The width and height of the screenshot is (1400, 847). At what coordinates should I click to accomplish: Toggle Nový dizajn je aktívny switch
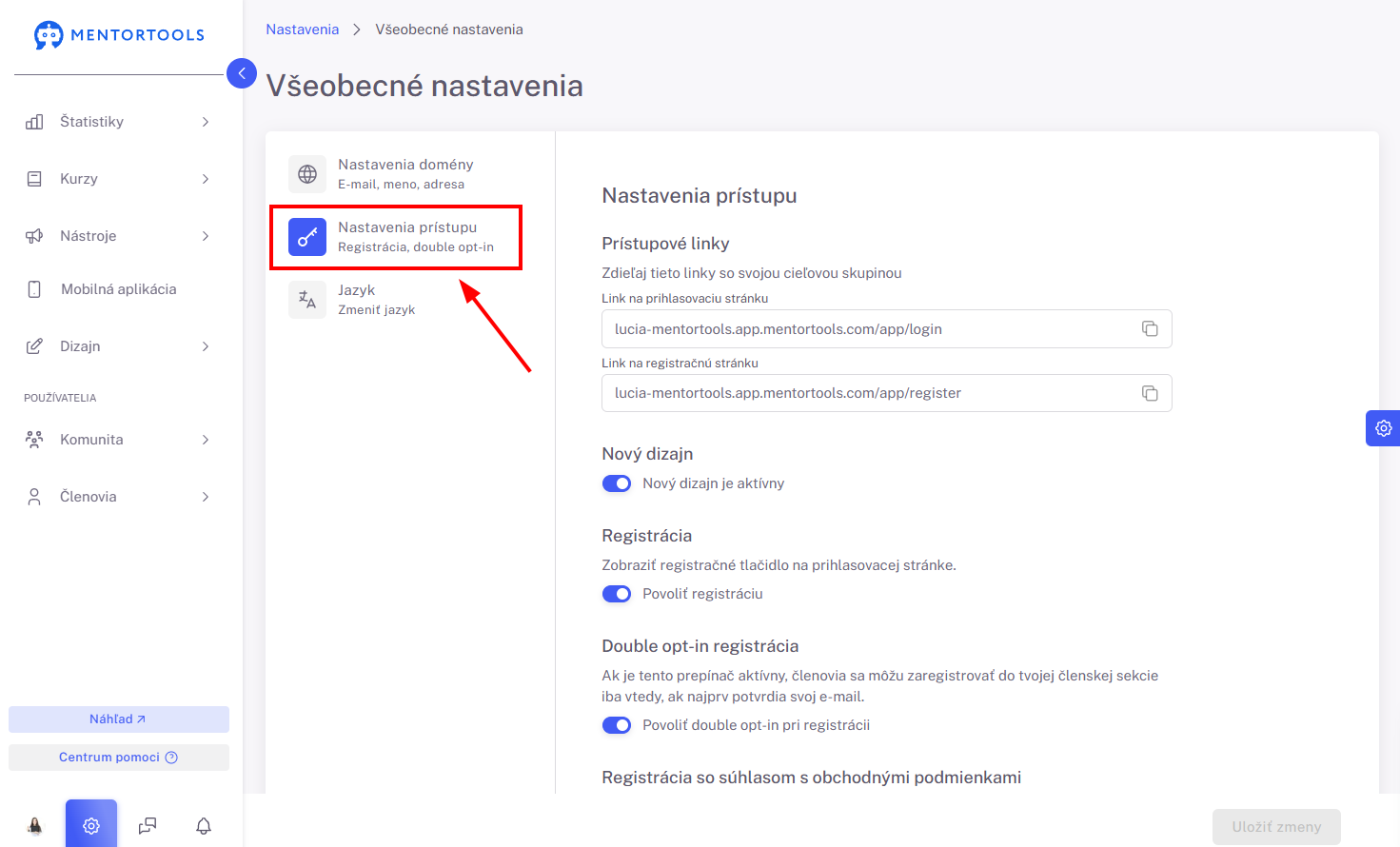(x=617, y=483)
